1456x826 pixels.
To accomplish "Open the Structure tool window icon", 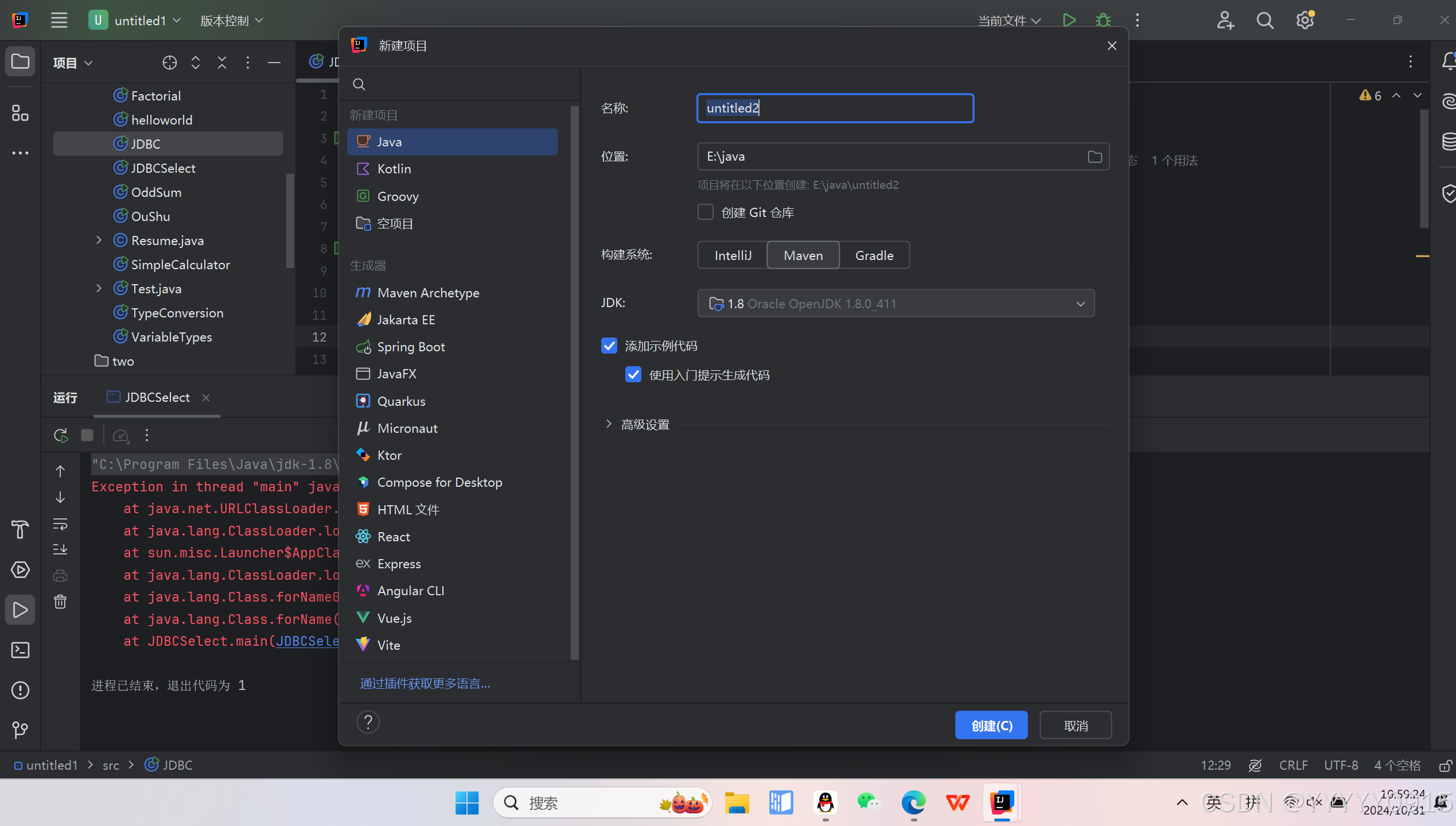I will [x=20, y=113].
